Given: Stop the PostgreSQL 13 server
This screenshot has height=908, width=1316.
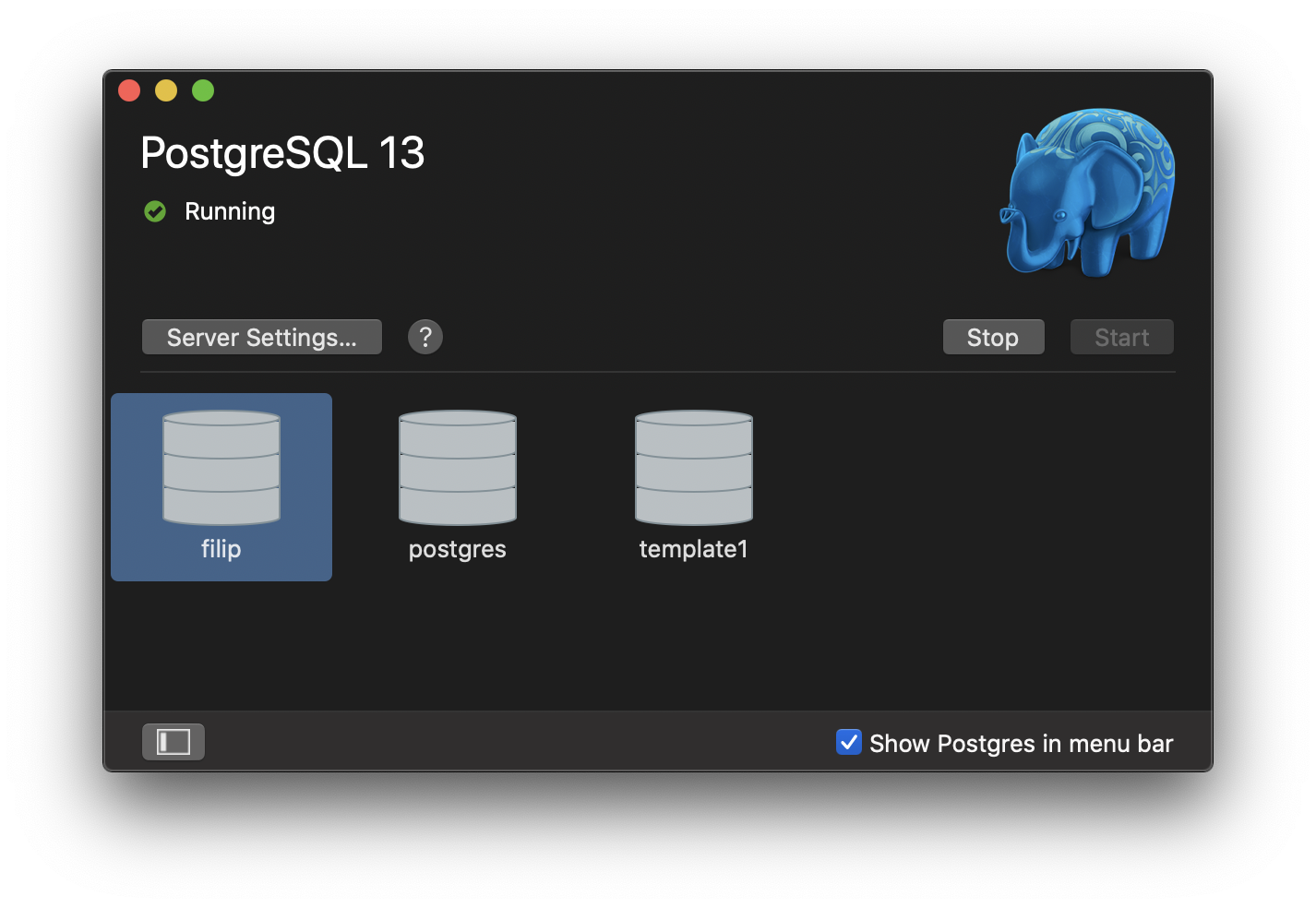Looking at the screenshot, I should pos(993,337).
